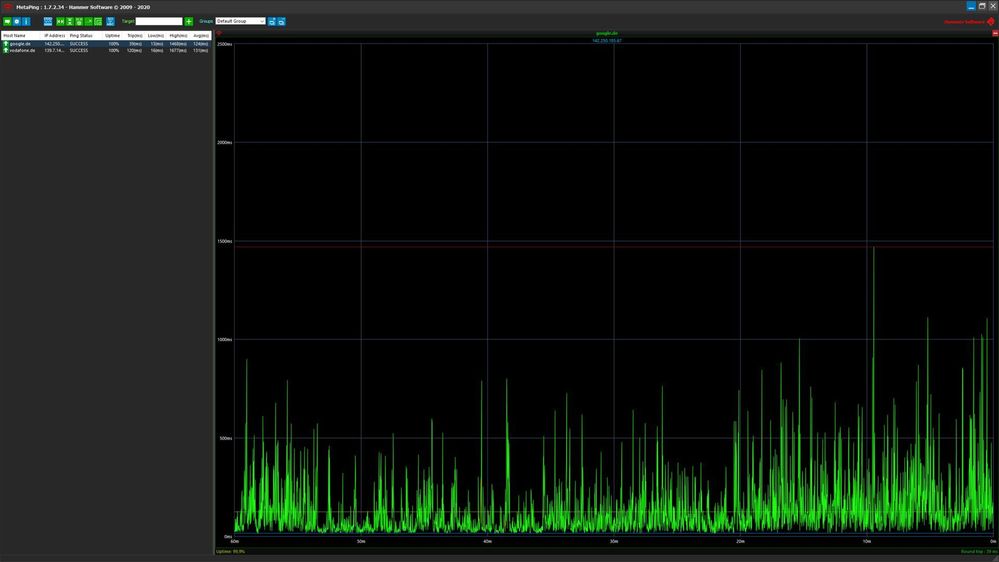Click the green up-arrow status icon for google.de
The width and height of the screenshot is (999, 562).
pyautogui.click(x=6, y=44)
